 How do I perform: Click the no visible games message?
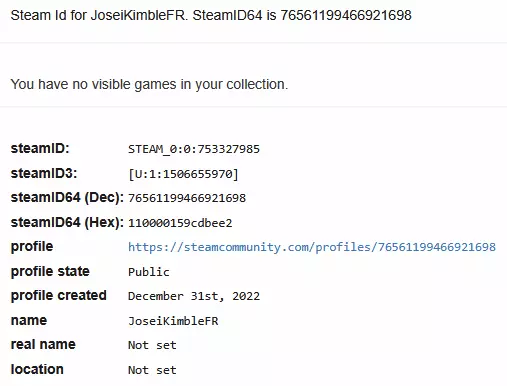[149, 84]
